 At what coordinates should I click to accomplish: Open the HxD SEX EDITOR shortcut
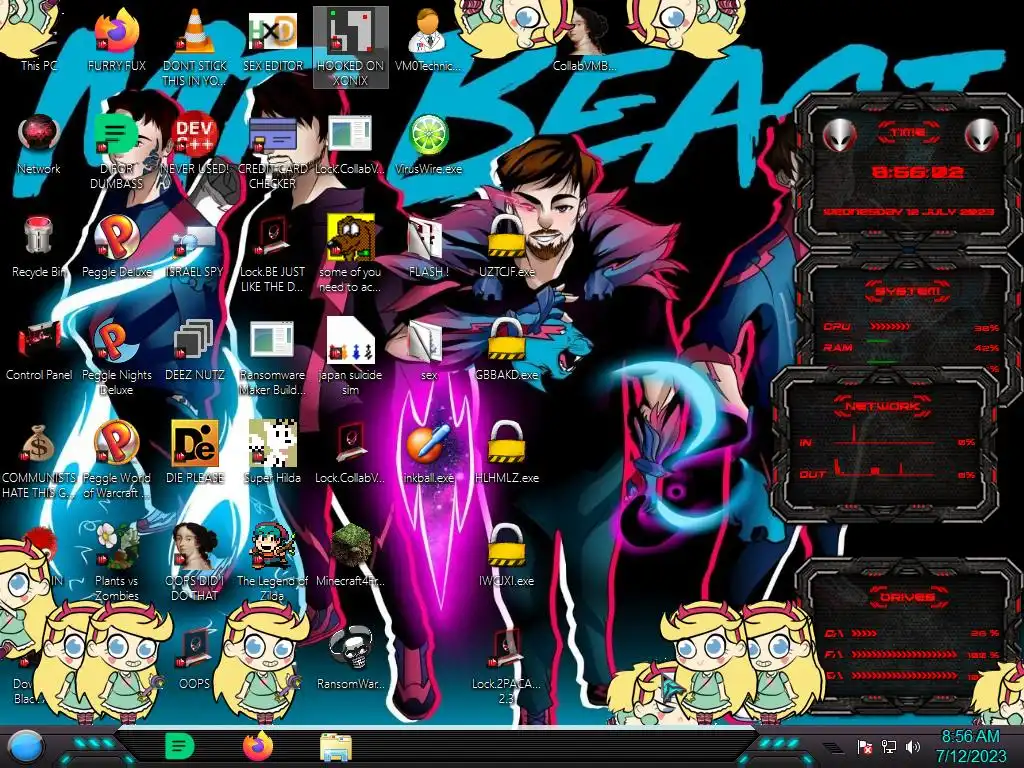tap(273, 39)
